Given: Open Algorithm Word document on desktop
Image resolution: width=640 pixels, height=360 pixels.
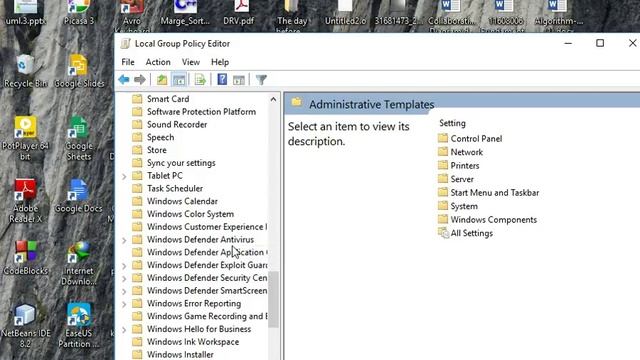Looking at the screenshot, I should 558,16.
